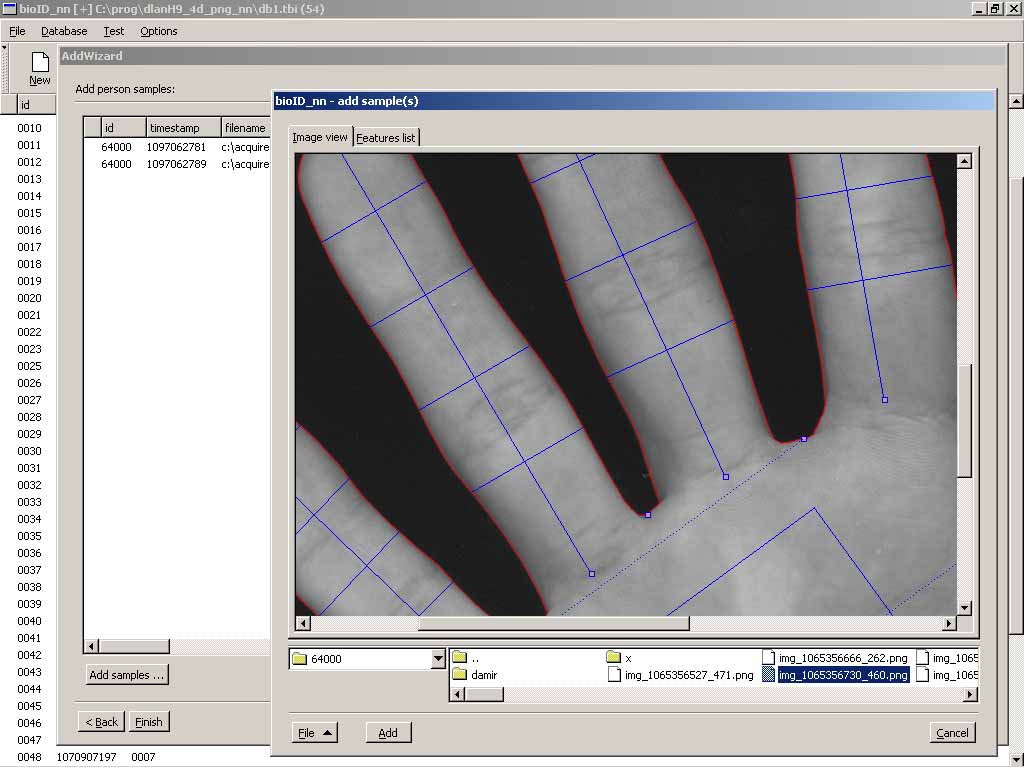Click the image view horizontal scrollbar thumb

pos(553,624)
